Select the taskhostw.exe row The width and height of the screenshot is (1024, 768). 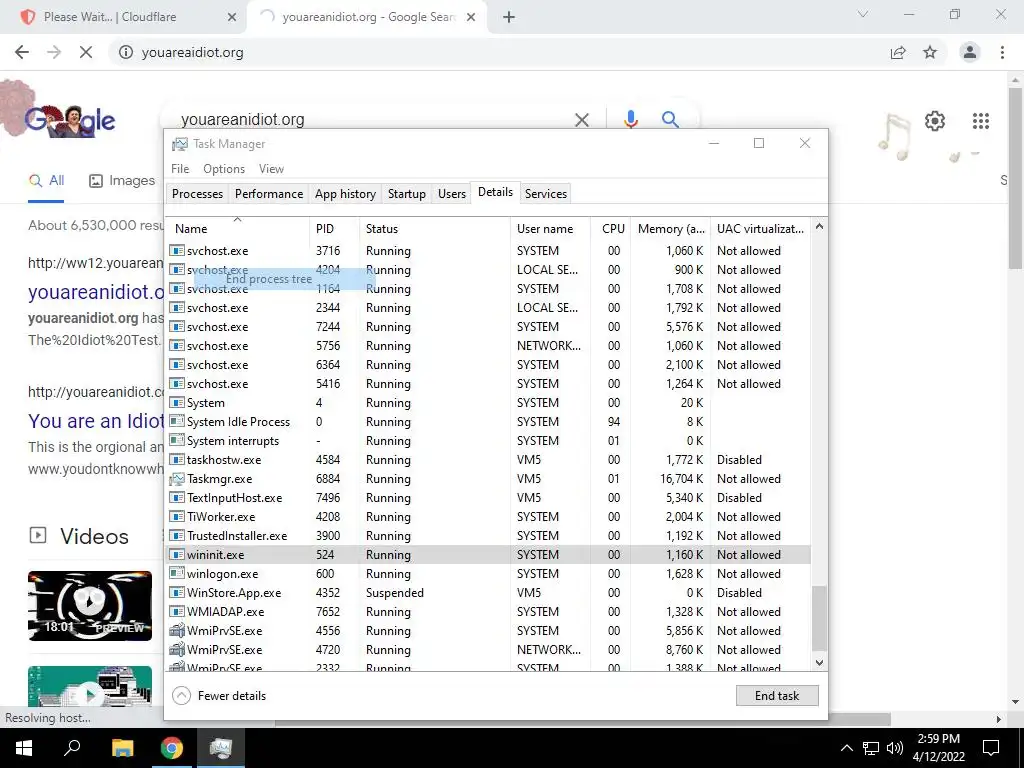[488, 460]
